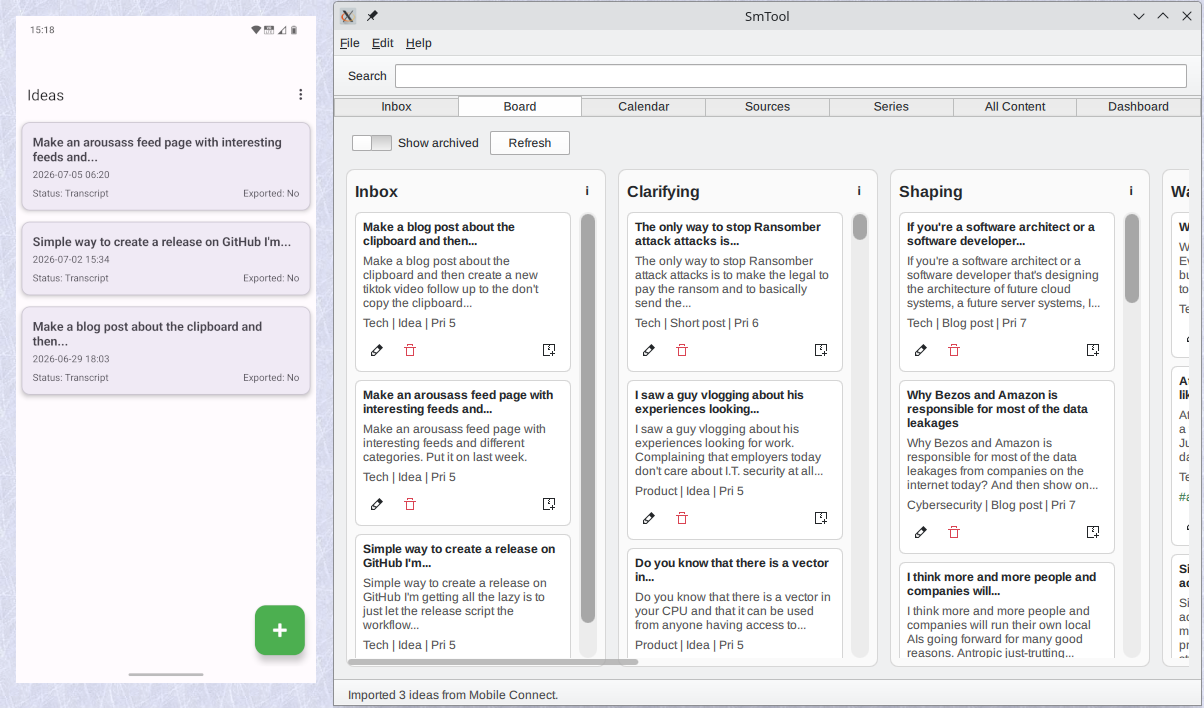Viewport: 1204px width, 708px height.
Task: Click the 'Tech | Short post | Pri 6' label
Action: point(697,323)
